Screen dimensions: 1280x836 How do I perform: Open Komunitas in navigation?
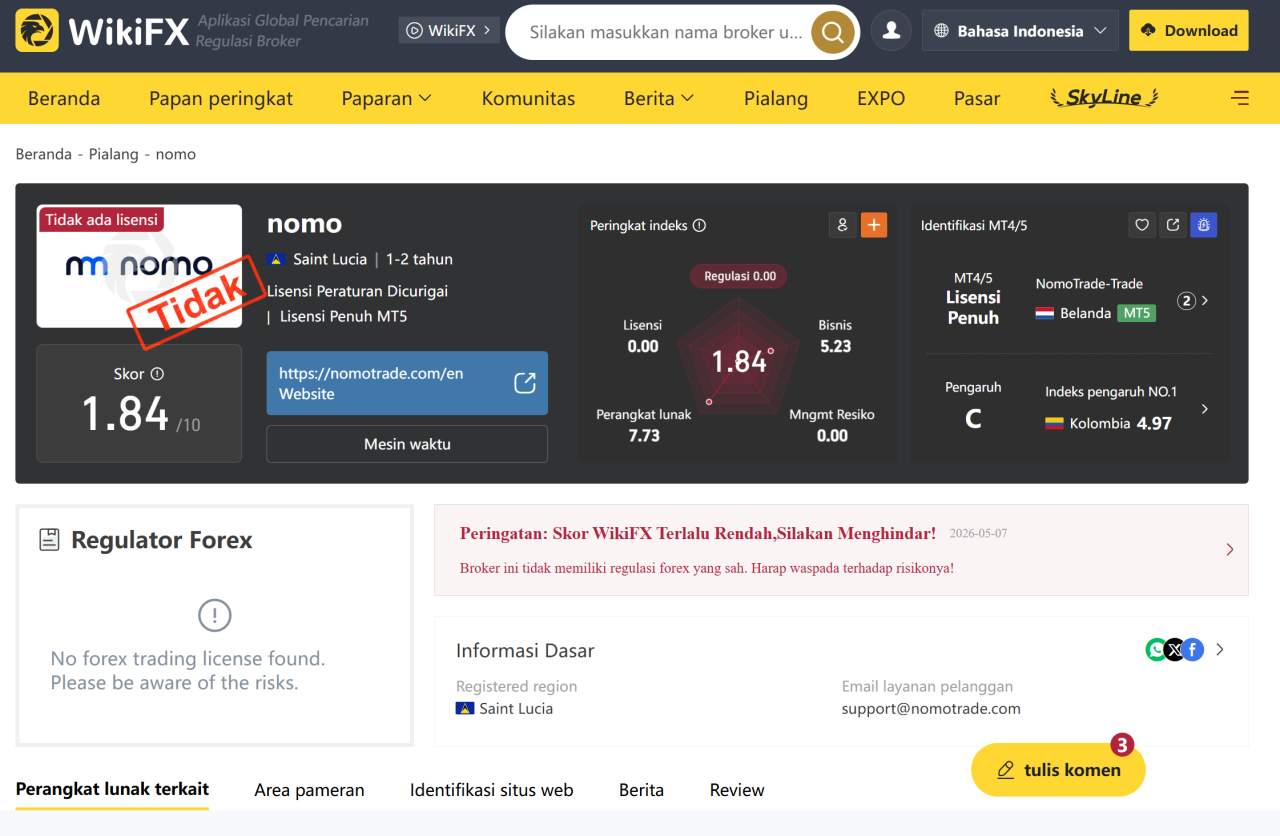pyautogui.click(x=528, y=98)
